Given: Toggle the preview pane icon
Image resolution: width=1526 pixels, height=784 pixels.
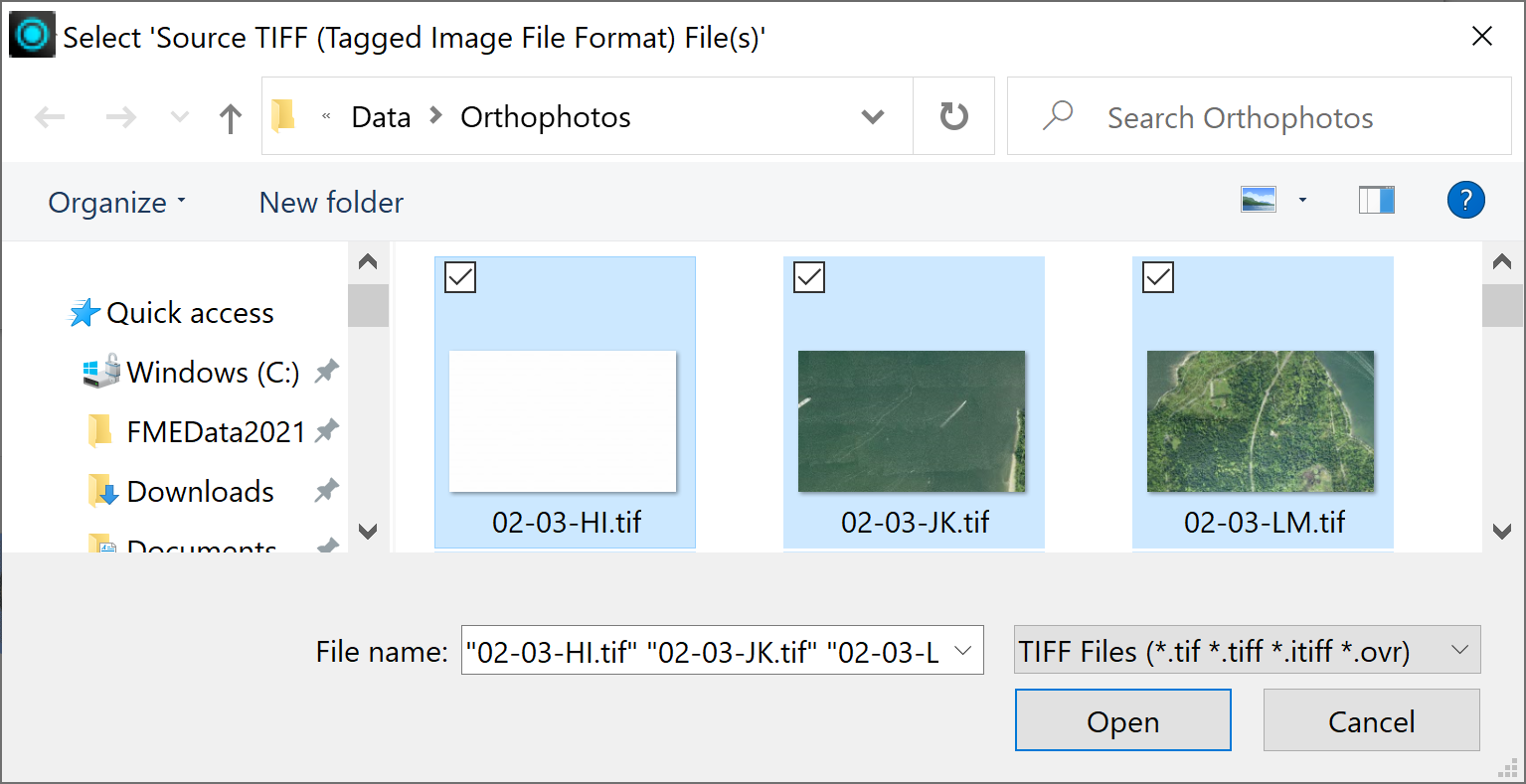Looking at the screenshot, I should tap(1376, 200).
